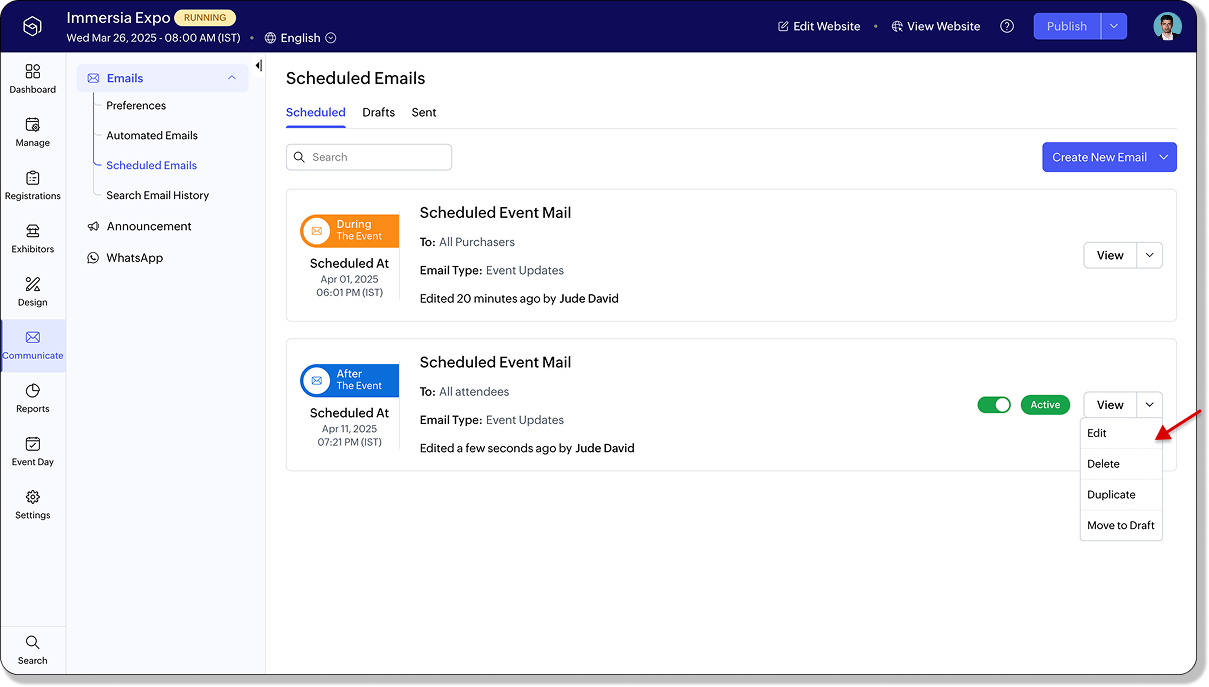
Task: Select Move to Draft from the menu
Action: click(1121, 525)
